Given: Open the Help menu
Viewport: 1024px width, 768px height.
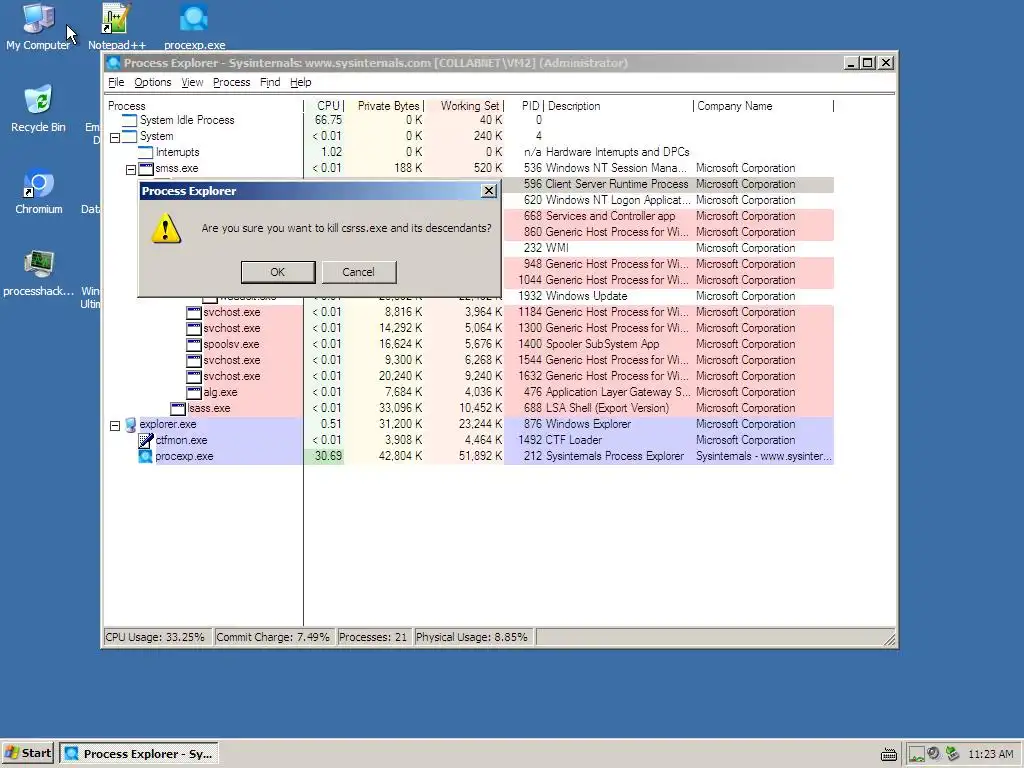Looking at the screenshot, I should (300, 82).
